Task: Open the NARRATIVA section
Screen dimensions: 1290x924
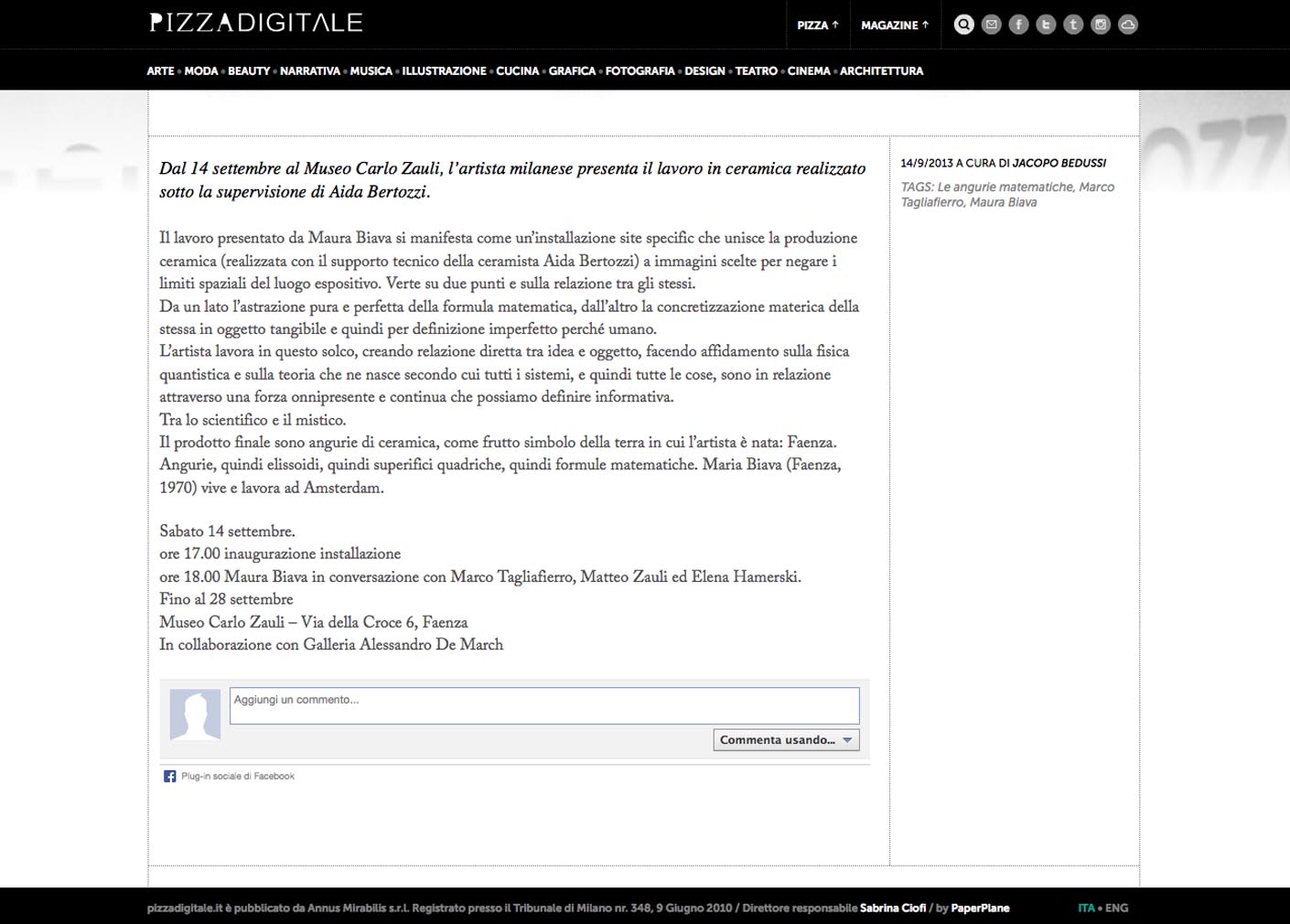Action: [x=310, y=70]
